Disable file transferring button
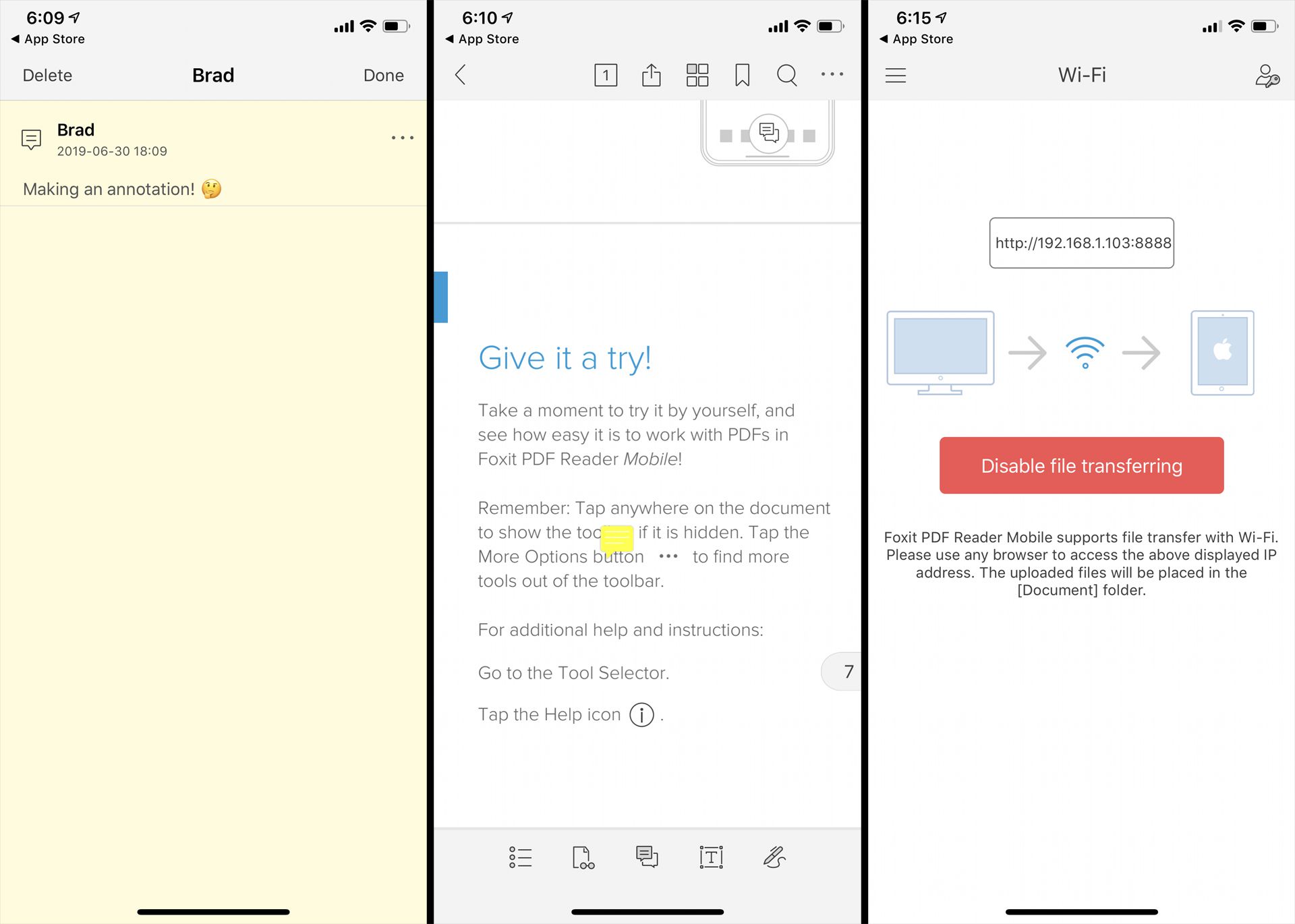 pyautogui.click(x=1081, y=465)
